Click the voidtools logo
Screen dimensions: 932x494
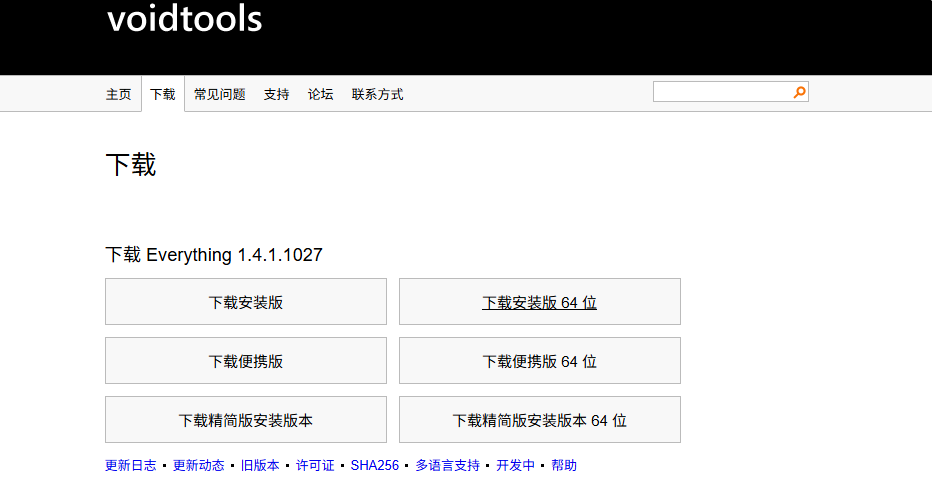[184, 18]
